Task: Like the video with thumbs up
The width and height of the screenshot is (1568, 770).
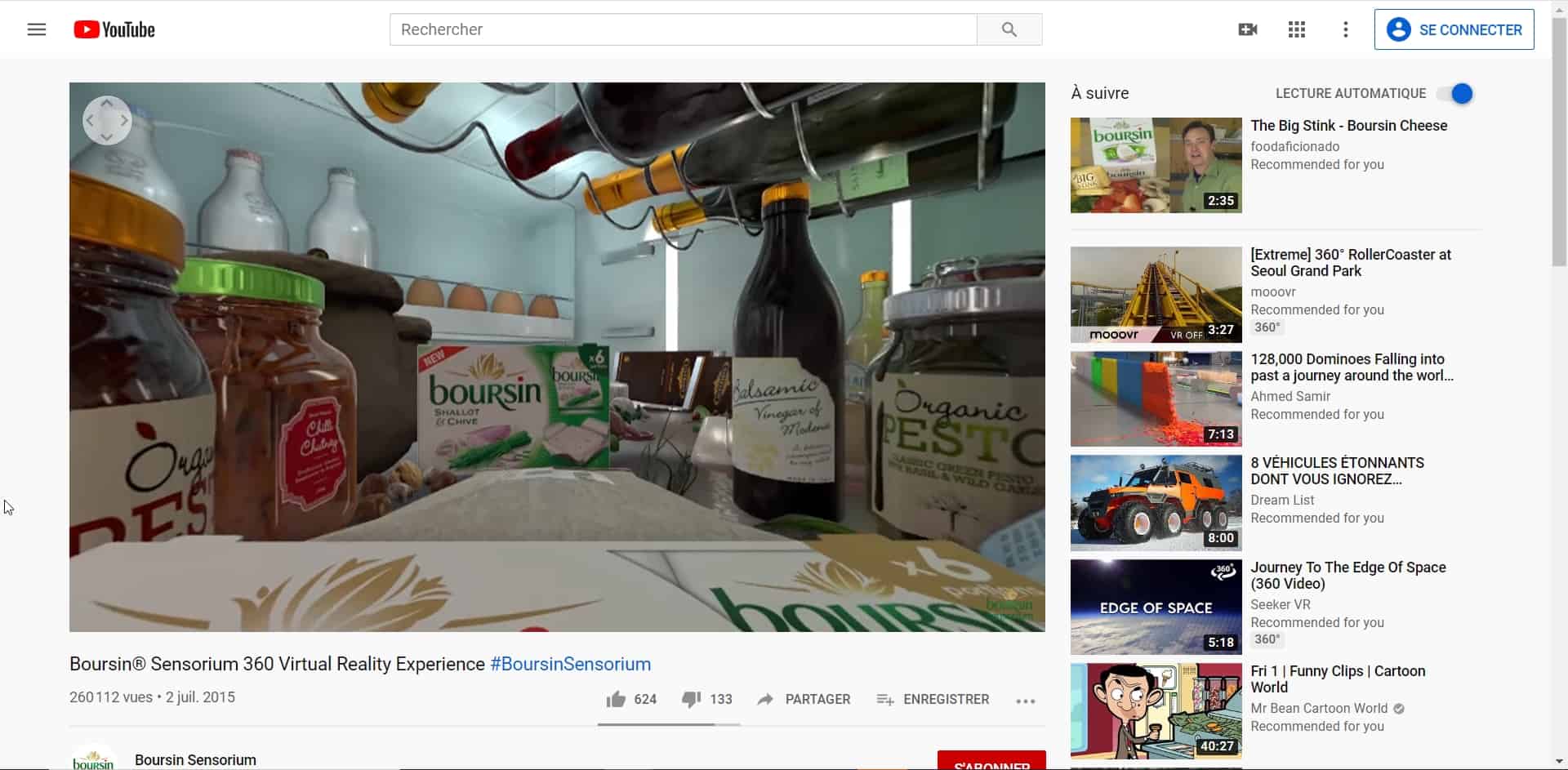Action: click(x=617, y=700)
